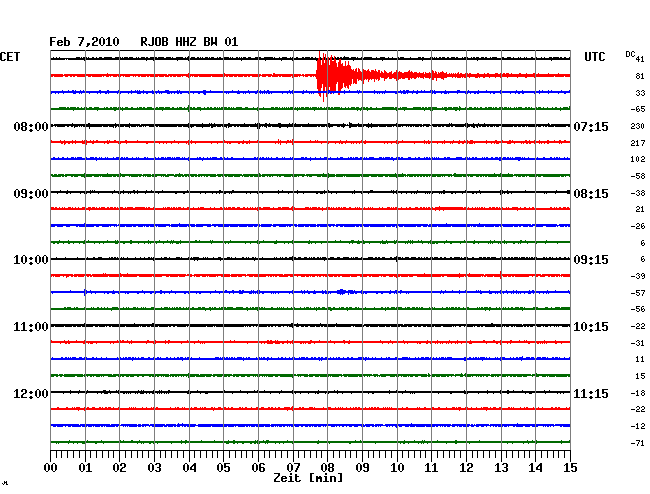650x494 pixels.
Task: Select minute 05 on the time axis
Action: (223, 467)
